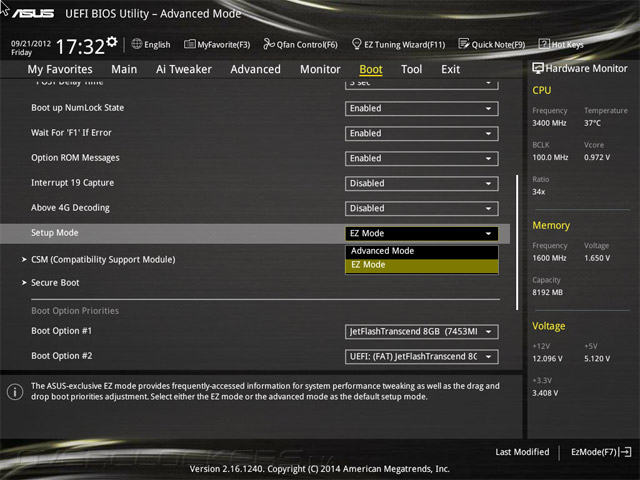Screen dimensions: 640x480
Task: Click the 17:32 clock display
Action: coord(80,47)
